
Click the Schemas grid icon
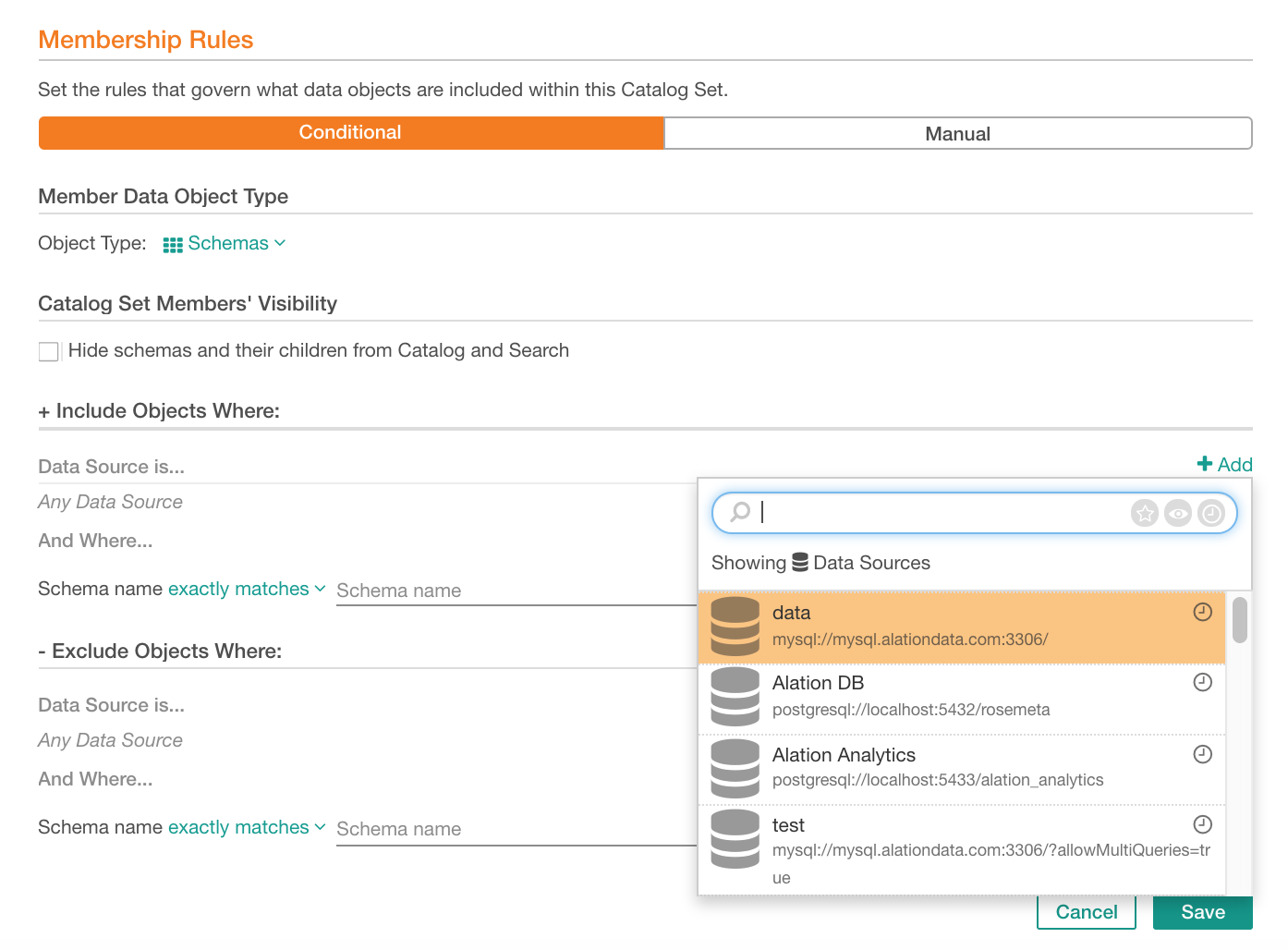tap(173, 245)
